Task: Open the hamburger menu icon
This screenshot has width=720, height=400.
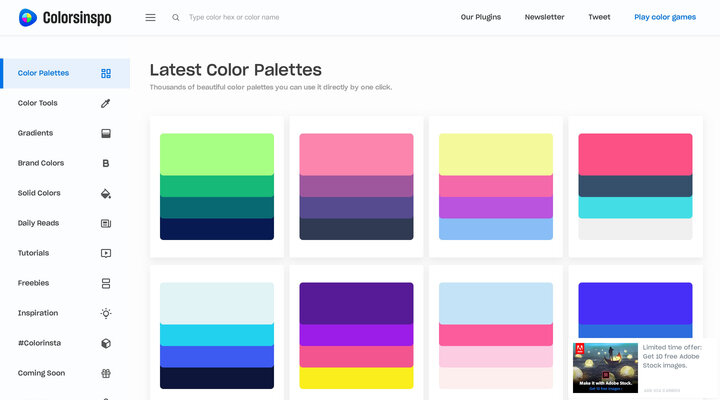Action: 150,17
